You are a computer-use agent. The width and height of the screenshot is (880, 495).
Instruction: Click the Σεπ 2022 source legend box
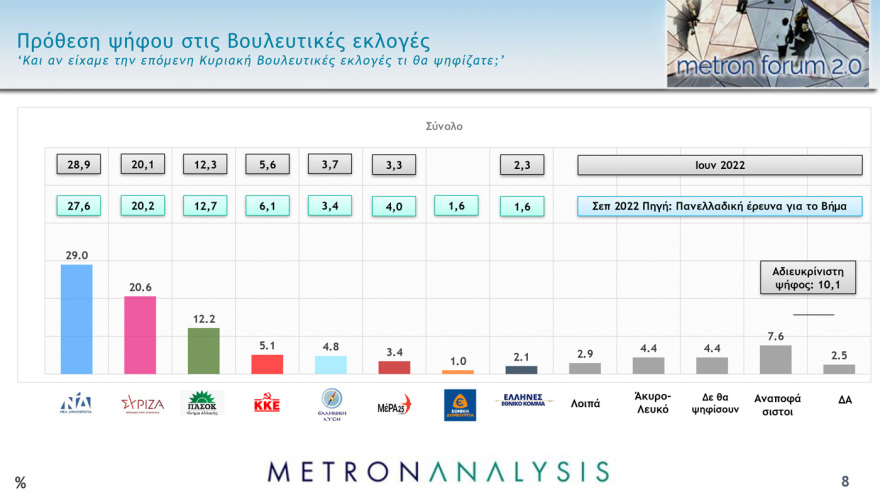pos(719,206)
